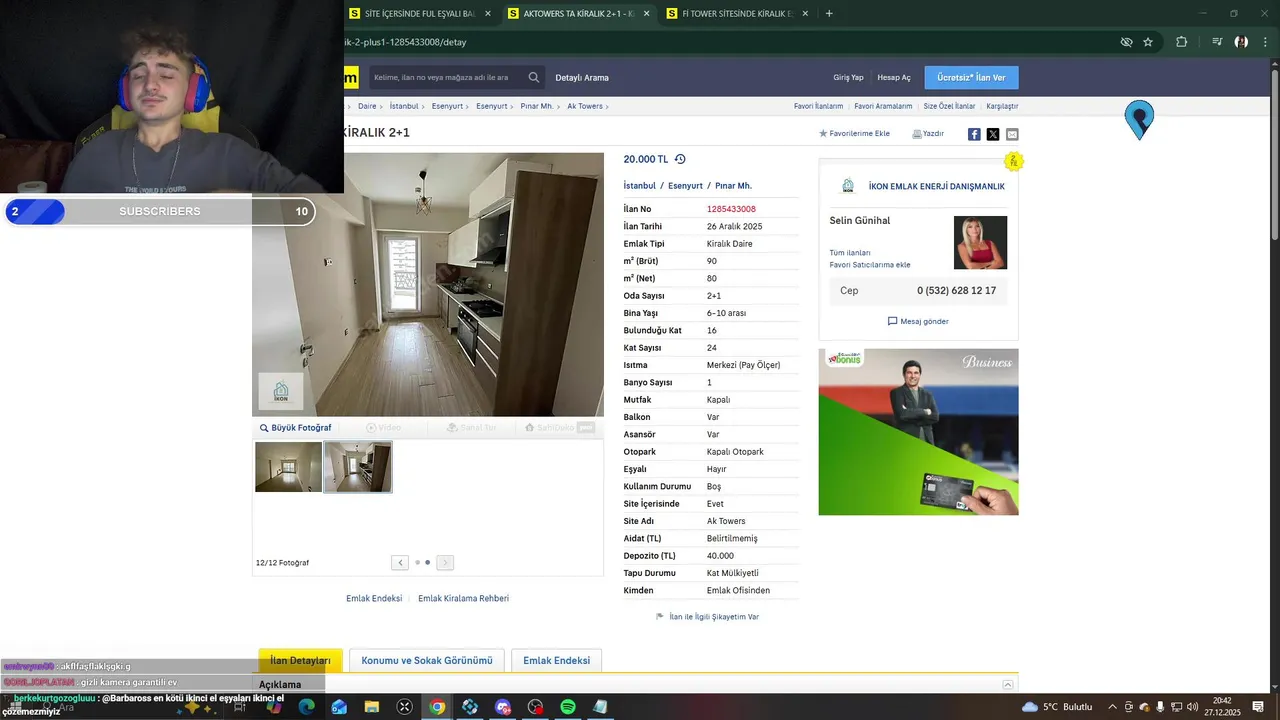Bookmark page with Chrome star icon
The image size is (1280, 720).
click(1148, 42)
